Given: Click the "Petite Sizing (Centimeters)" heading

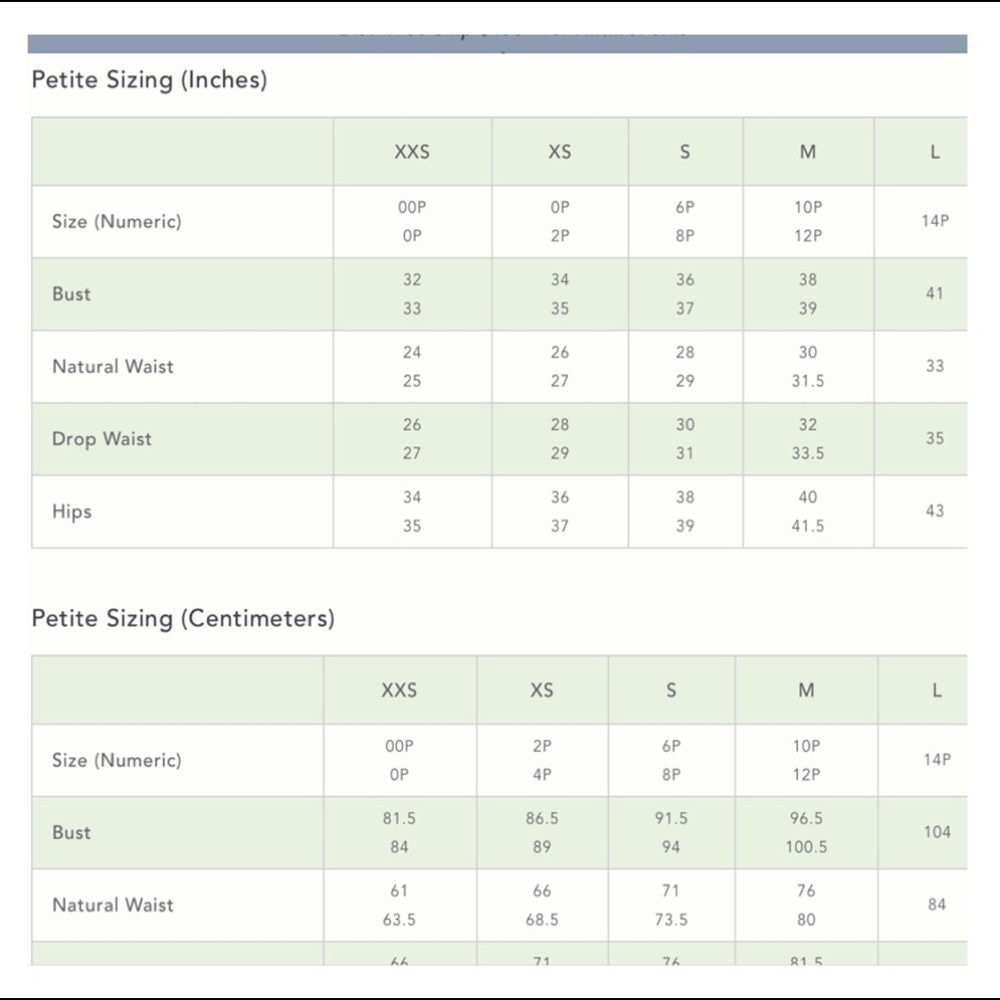Looking at the screenshot, I should [183, 618].
